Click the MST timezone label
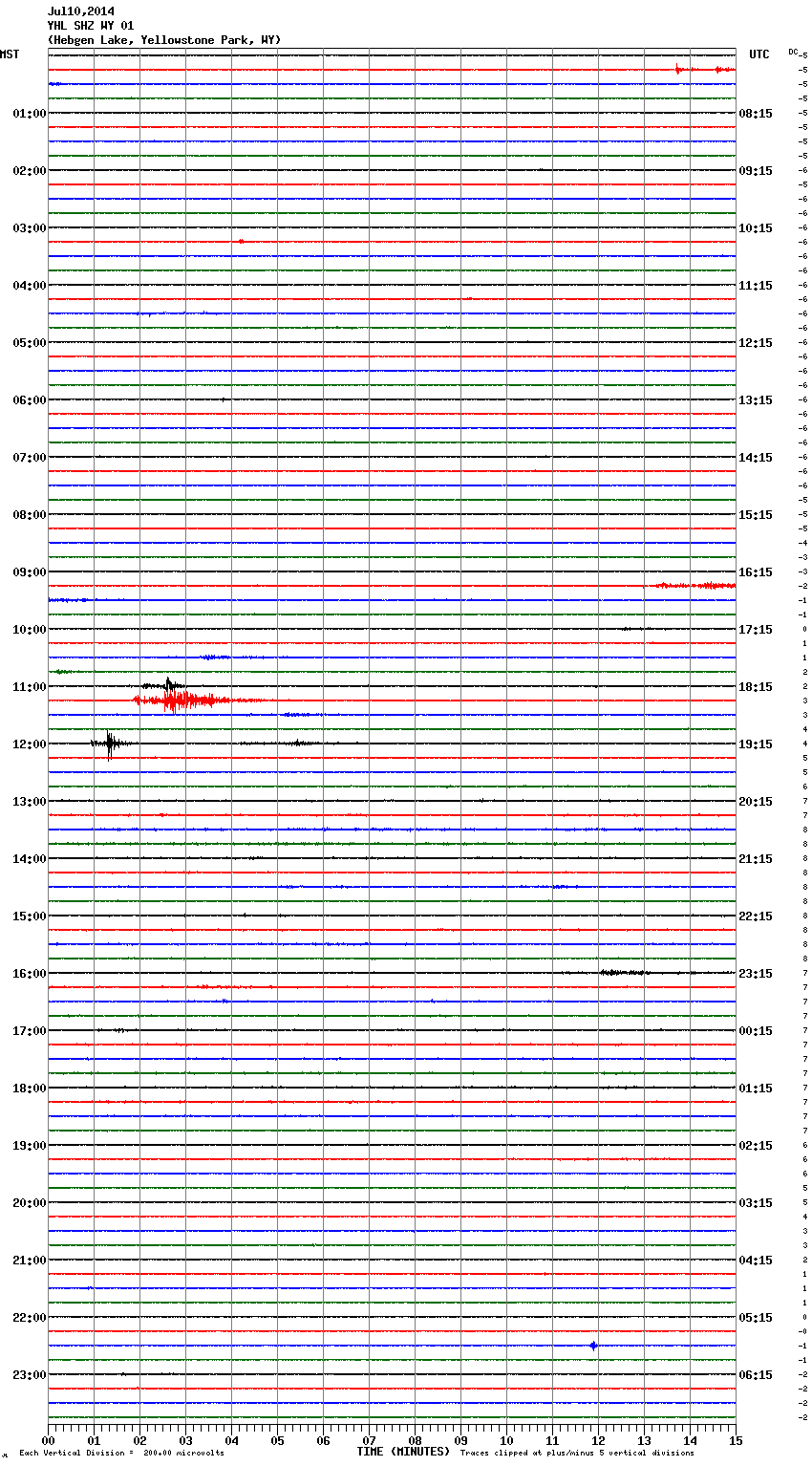The image size is (812, 1466). click(x=10, y=54)
